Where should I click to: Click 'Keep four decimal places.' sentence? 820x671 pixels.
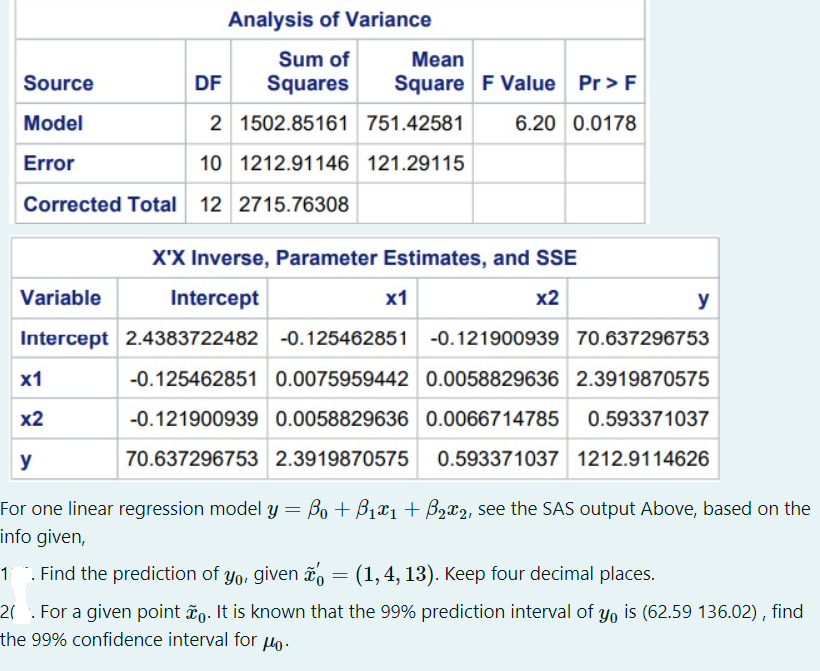[x=549, y=574]
